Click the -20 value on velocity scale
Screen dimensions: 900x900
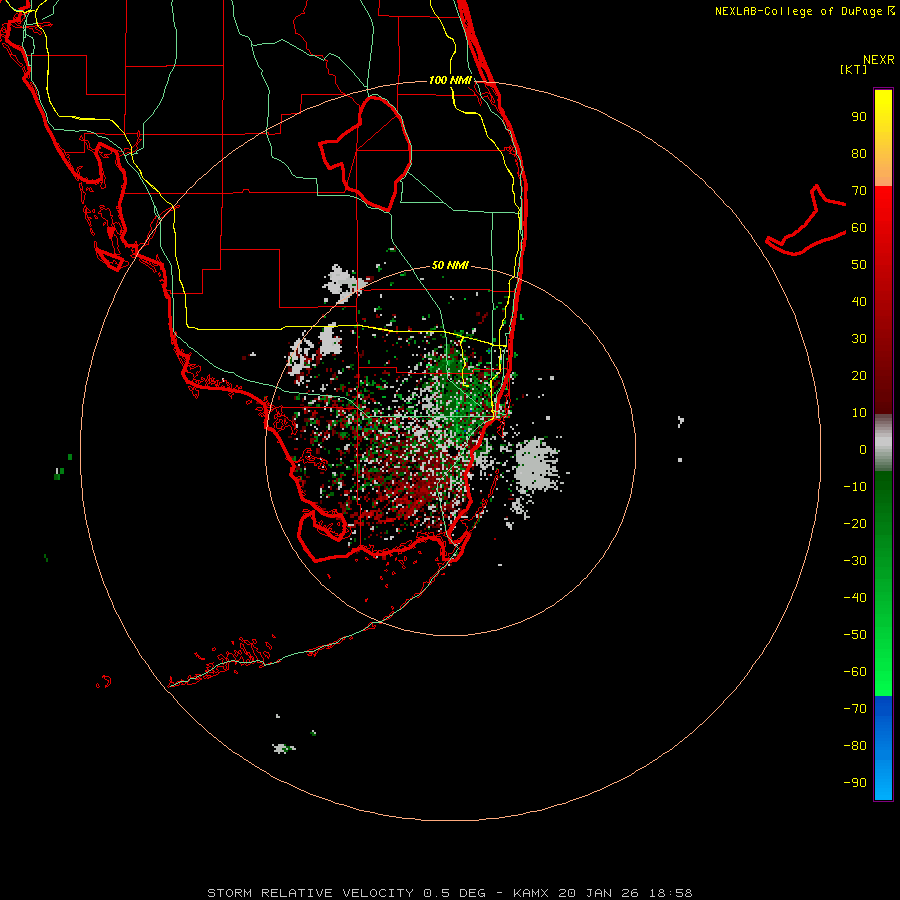tap(855, 524)
